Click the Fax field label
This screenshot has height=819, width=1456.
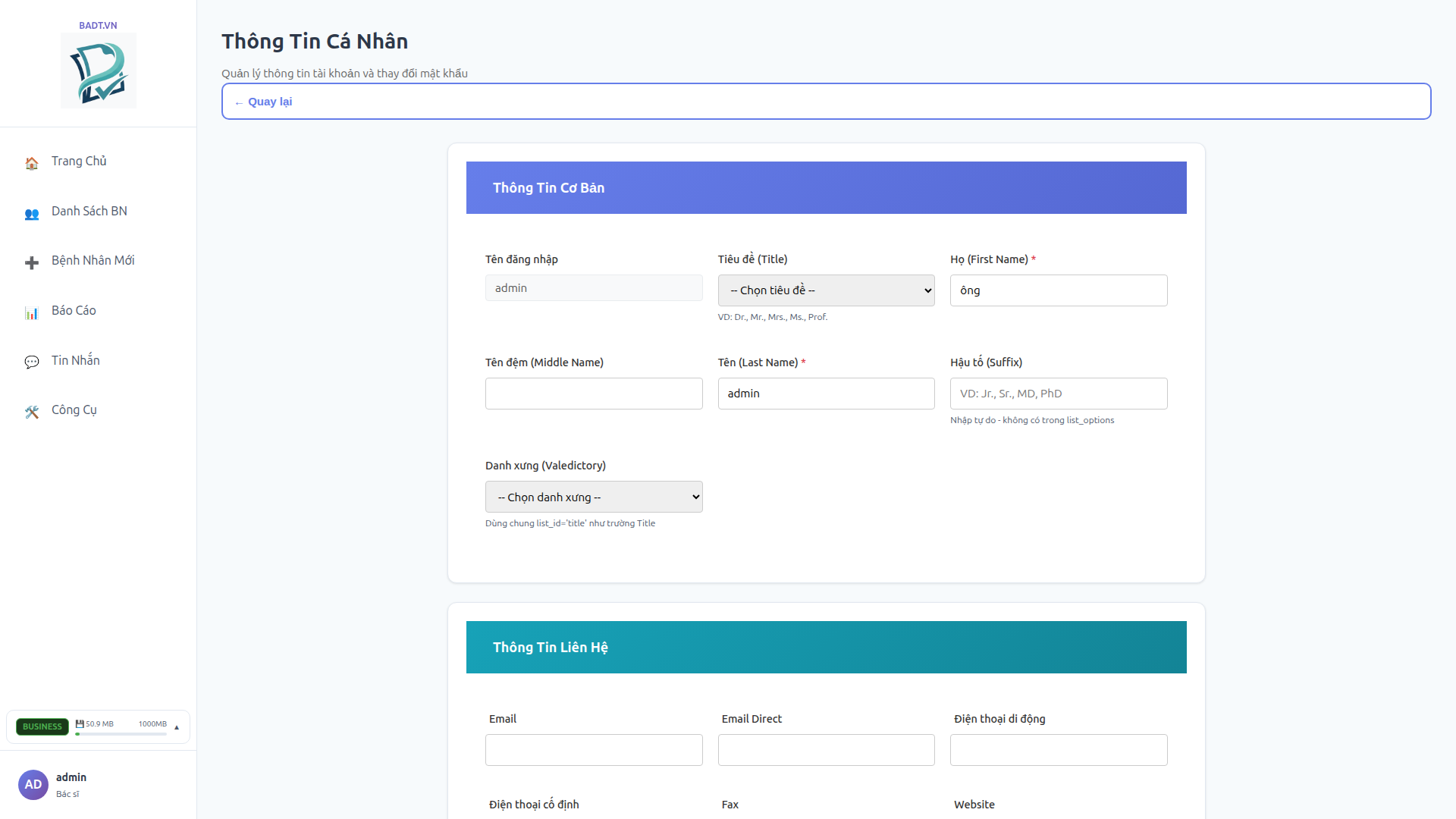(730, 805)
